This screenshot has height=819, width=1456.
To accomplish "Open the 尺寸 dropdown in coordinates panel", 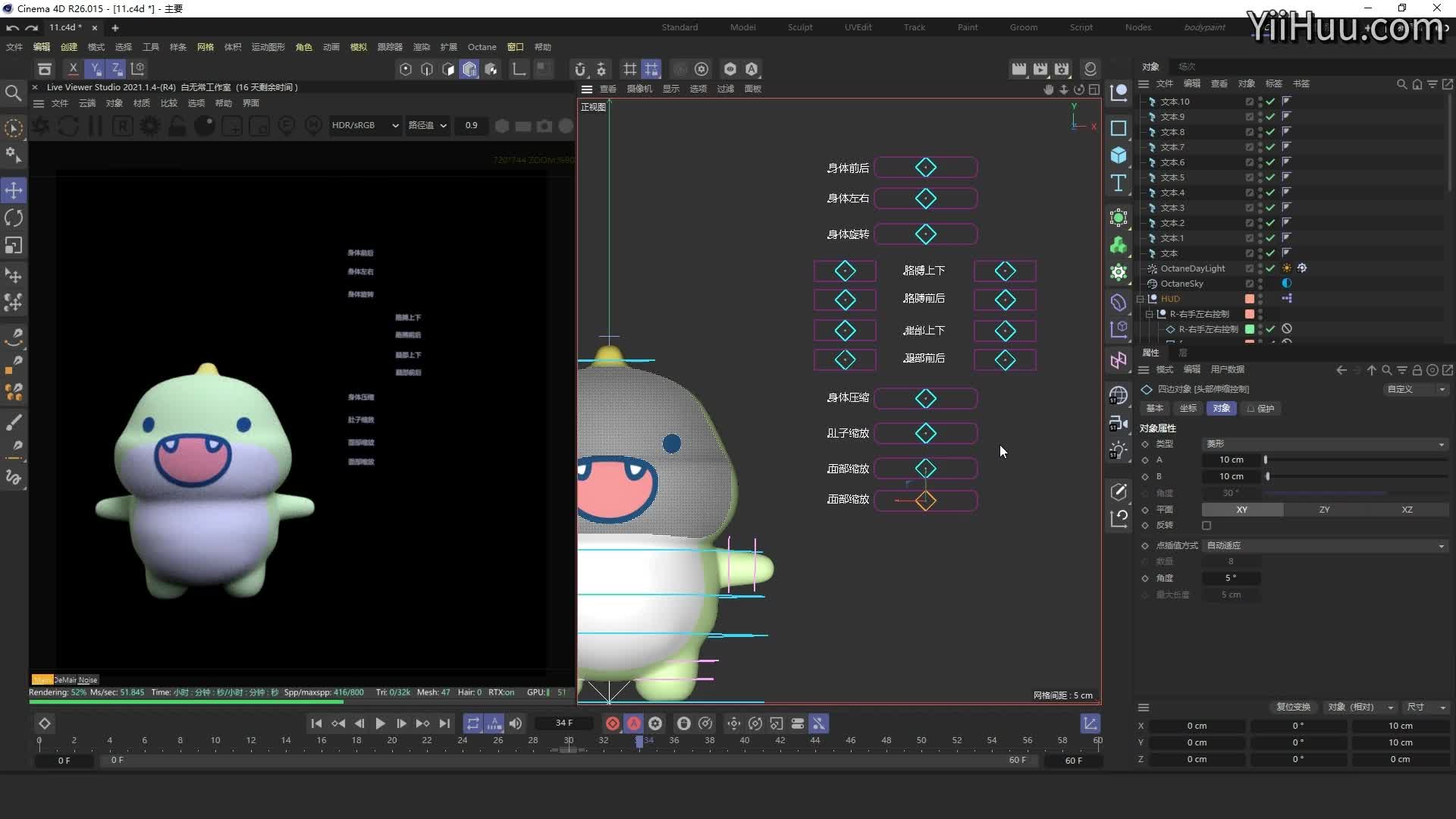I will point(1426,707).
